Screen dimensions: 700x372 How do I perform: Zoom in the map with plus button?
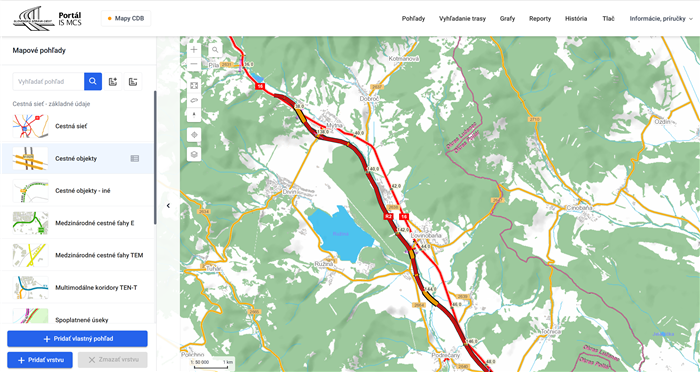tap(194, 50)
